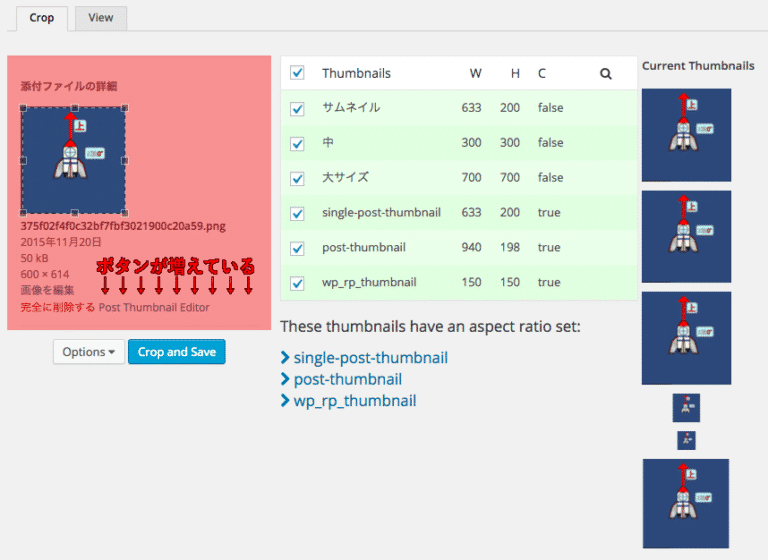Click the wp_rp_thumbnail table row name
768x560 pixels.
pos(369,282)
